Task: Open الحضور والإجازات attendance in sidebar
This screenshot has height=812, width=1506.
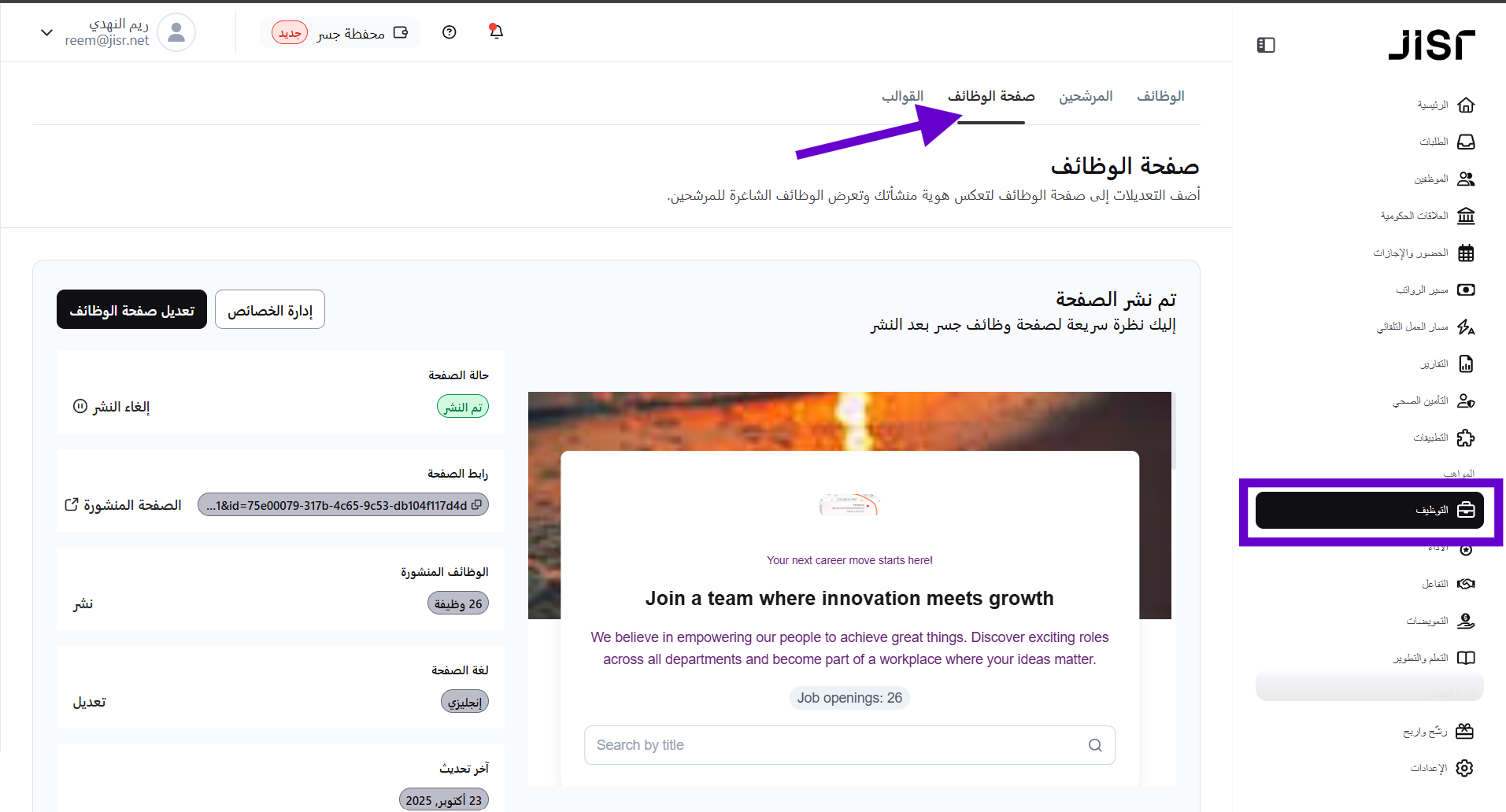Action: 1424,253
